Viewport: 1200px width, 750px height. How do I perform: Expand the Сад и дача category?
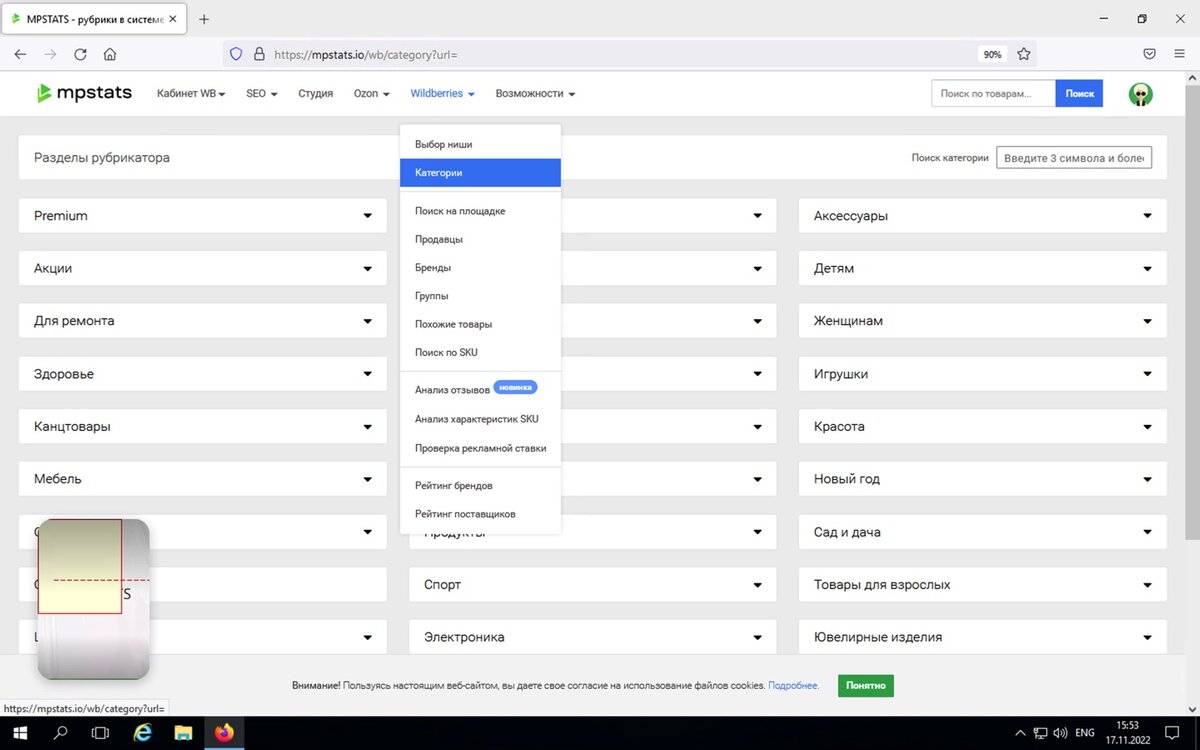pyautogui.click(x=982, y=532)
